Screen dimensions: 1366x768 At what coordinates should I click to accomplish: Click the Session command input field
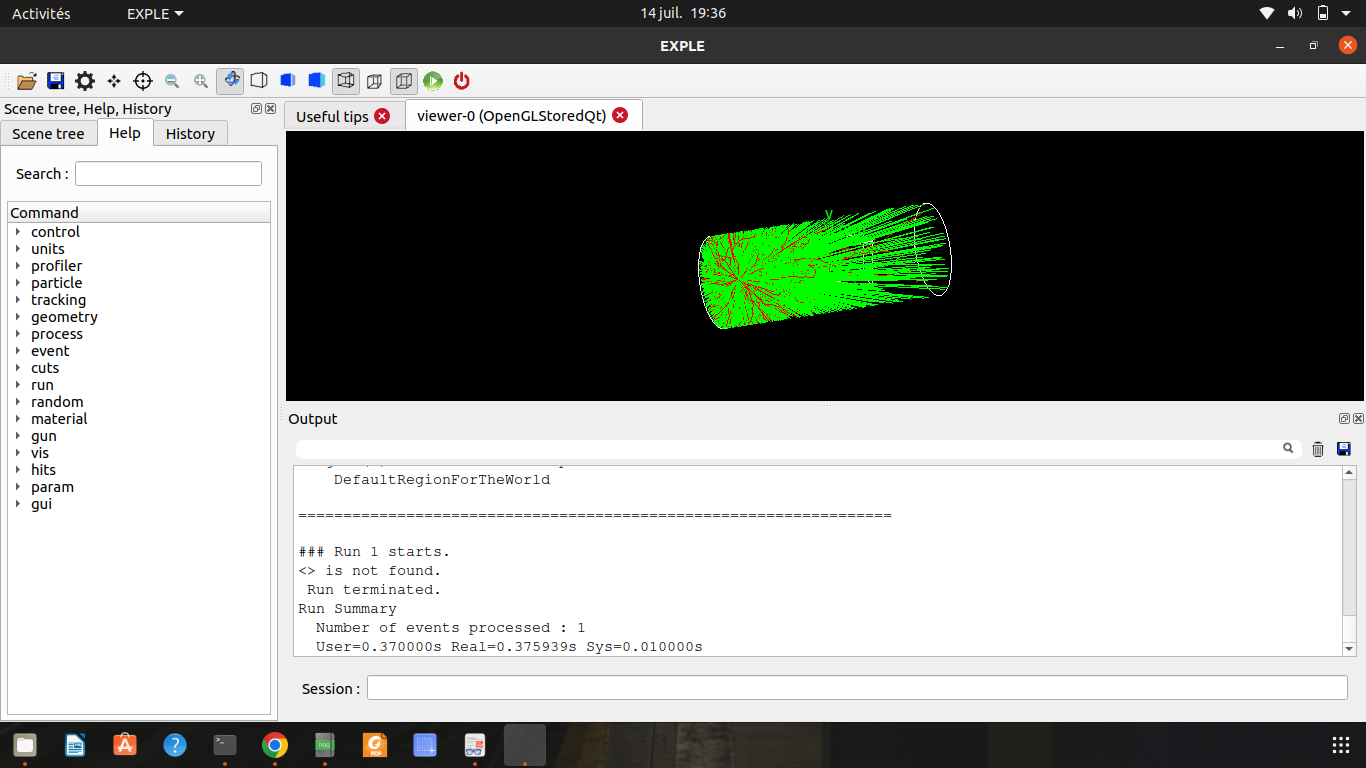click(856, 688)
